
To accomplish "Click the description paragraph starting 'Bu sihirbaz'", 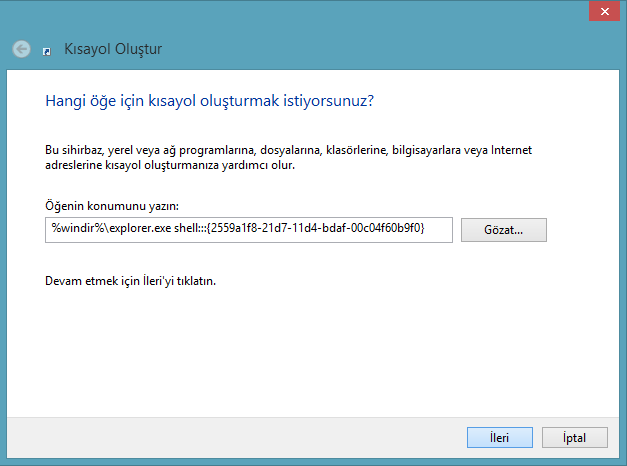I will click(x=288, y=157).
